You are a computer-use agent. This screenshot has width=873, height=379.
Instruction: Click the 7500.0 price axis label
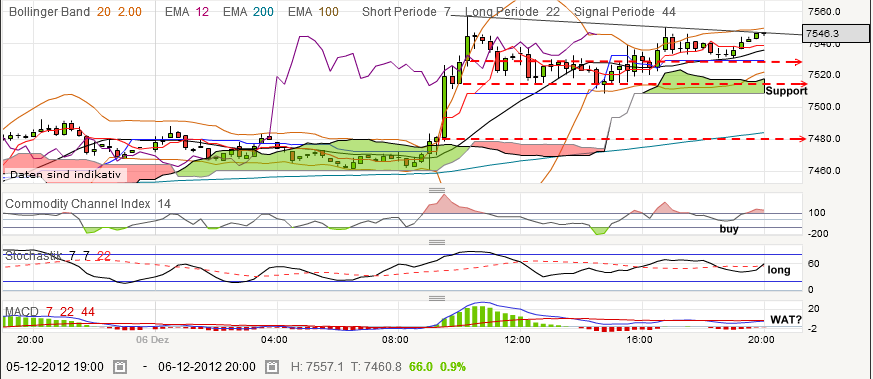[825, 107]
